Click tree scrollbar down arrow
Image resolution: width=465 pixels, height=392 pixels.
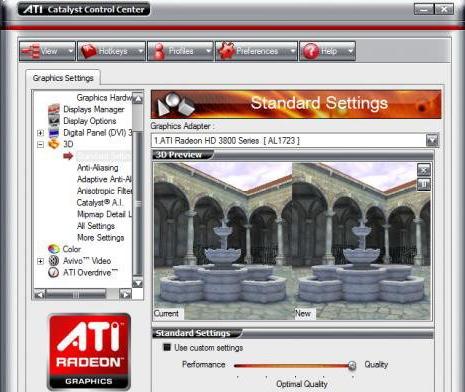[x=138, y=283]
